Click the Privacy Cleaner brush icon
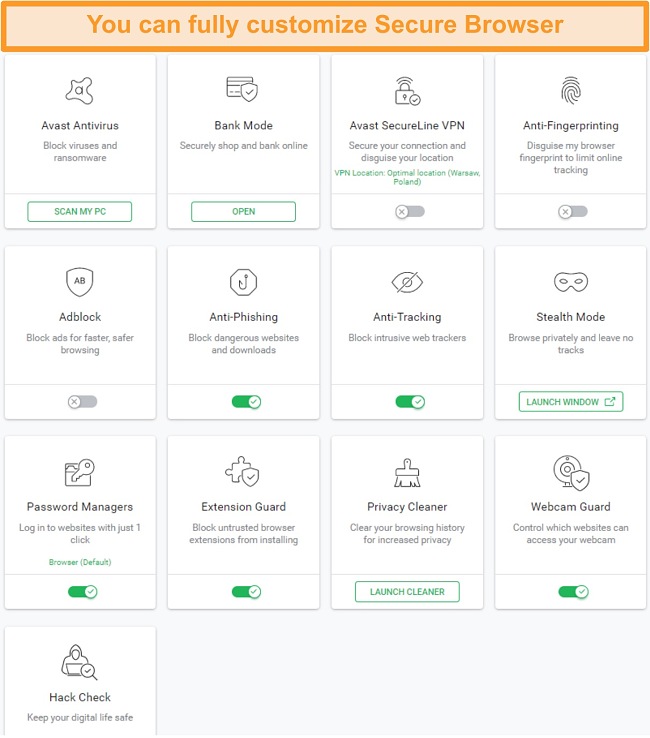Viewport: 650px width, 738px height. 407,473
